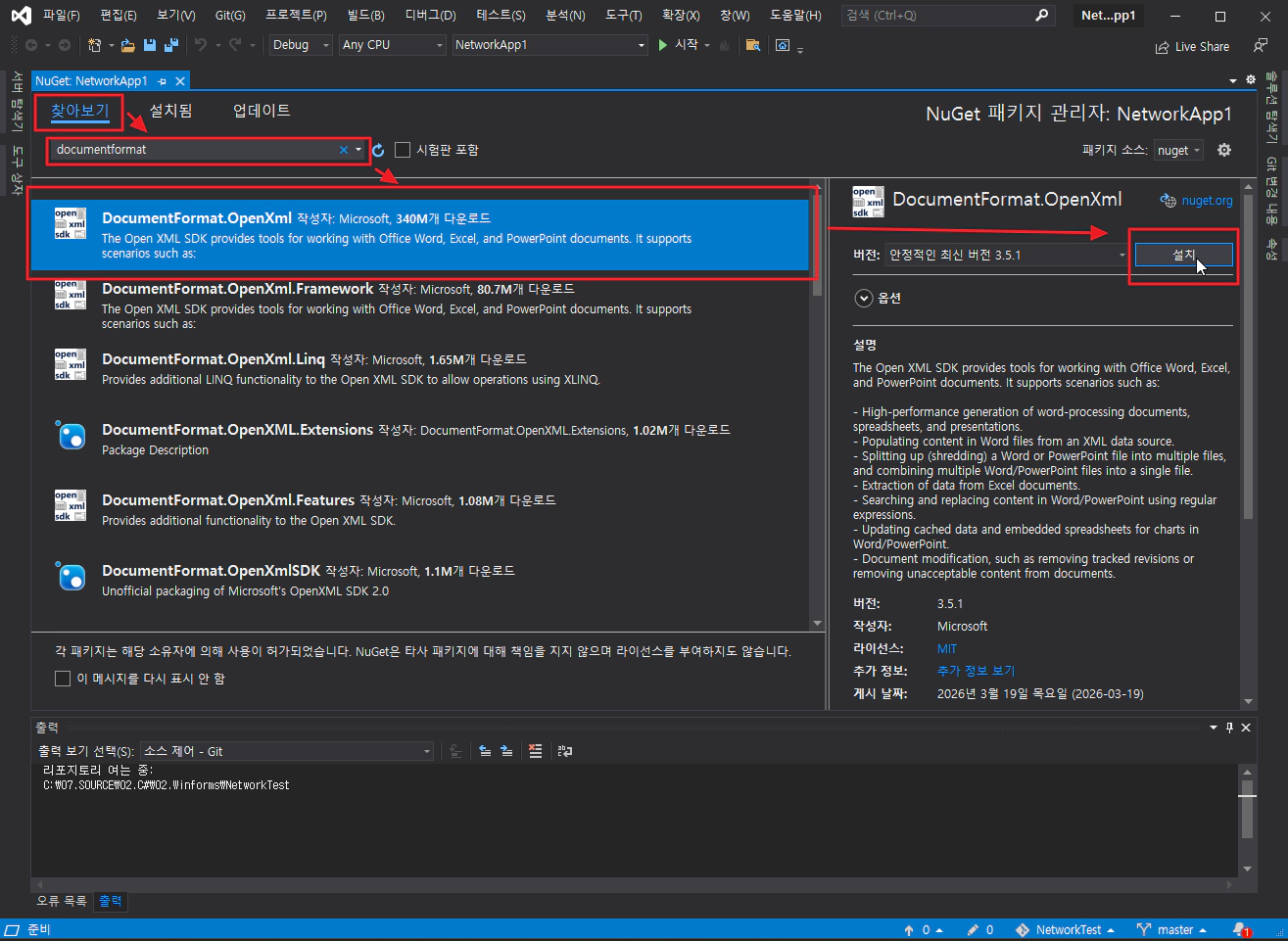This screenshot has width=1288, height=941.
Task: Open the Debug configuration dropdown
Action: click(300, 45)
